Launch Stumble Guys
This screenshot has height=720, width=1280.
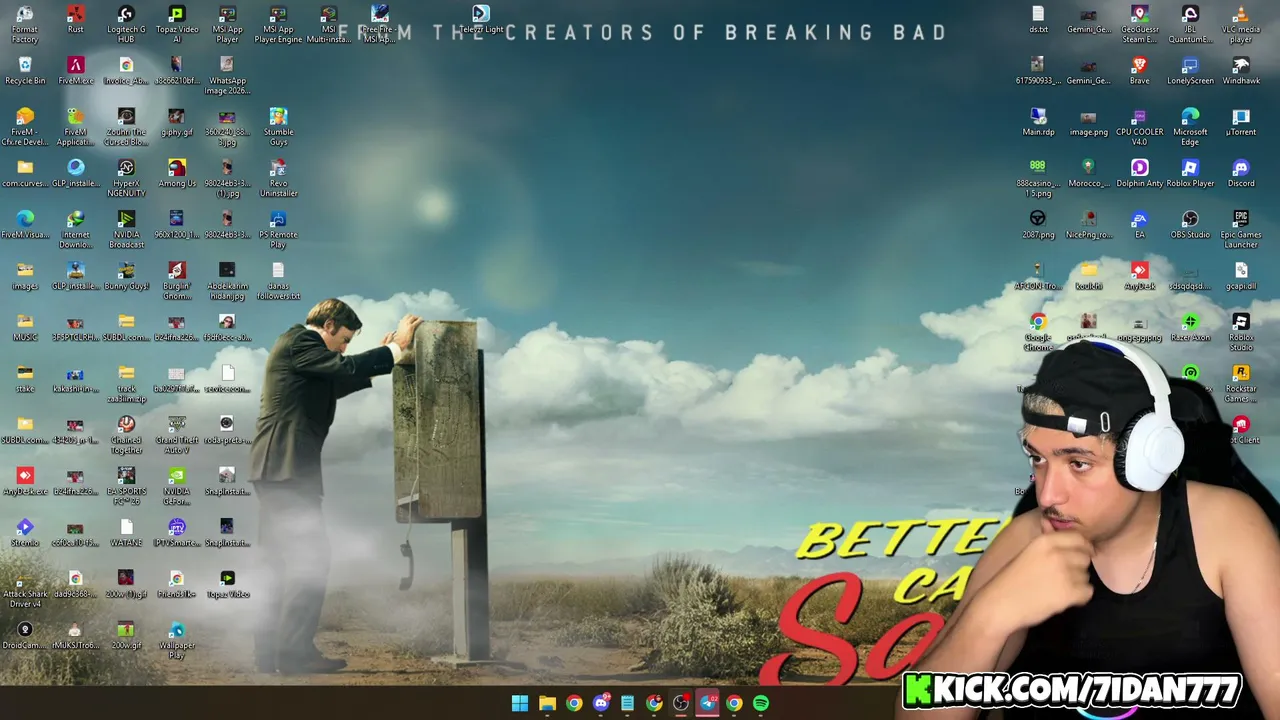[x=278, y=127]
